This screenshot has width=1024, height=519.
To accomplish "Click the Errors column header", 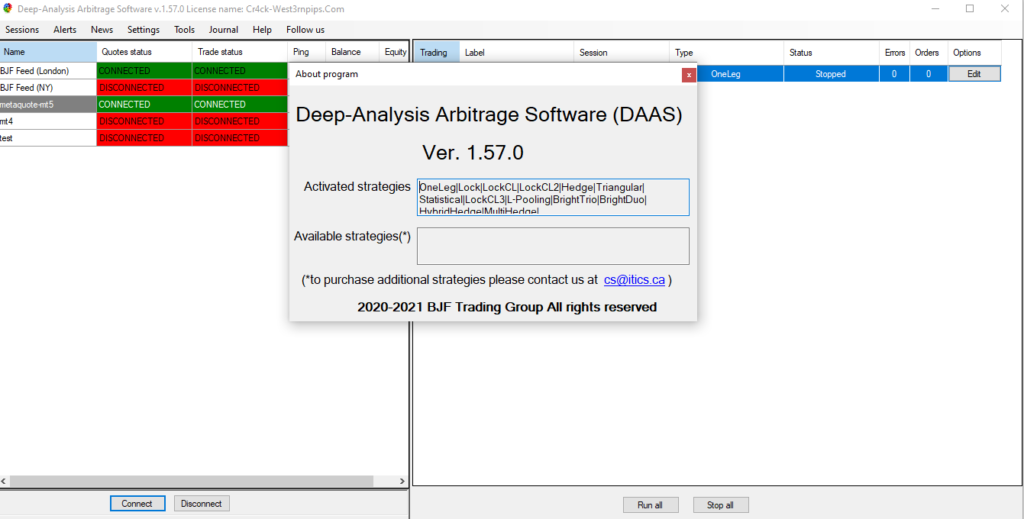I will pos(895,53).
